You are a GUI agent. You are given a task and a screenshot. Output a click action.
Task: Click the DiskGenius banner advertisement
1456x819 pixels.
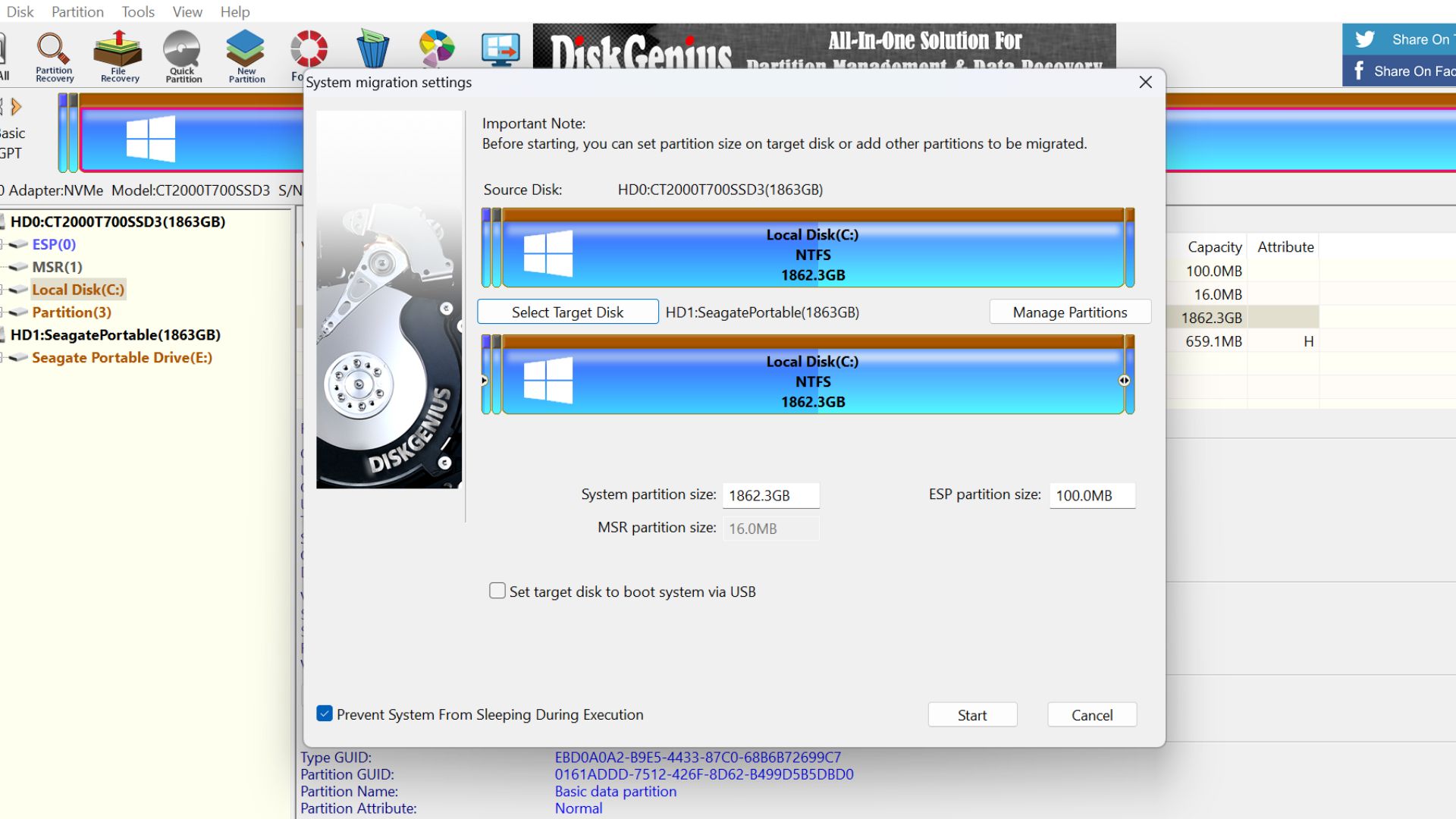coord(824,46)
